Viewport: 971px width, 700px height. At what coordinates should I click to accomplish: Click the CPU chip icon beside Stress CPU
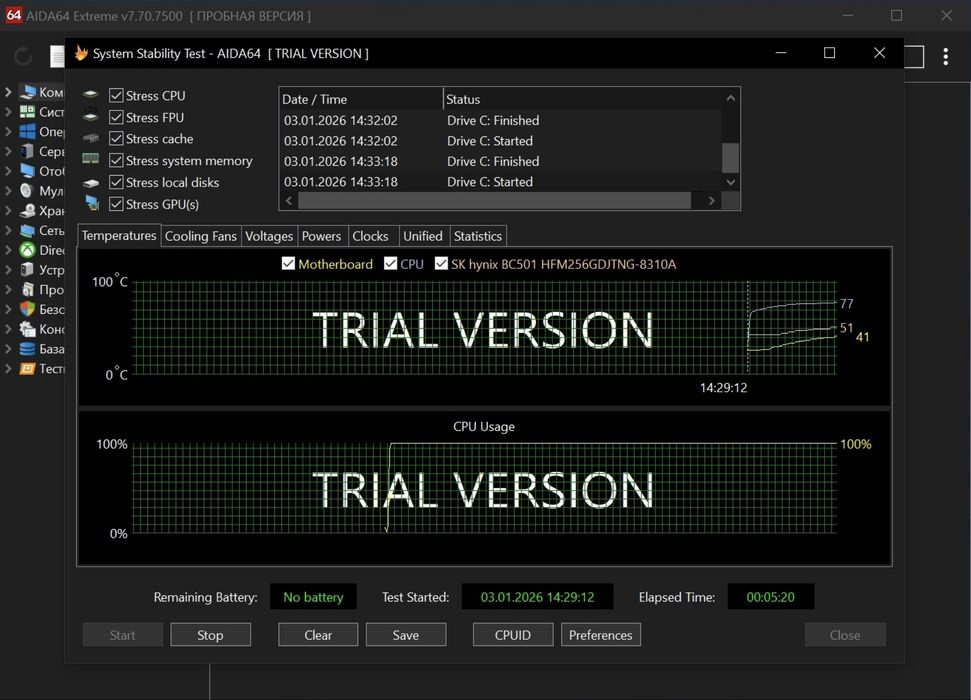(91, 95)
